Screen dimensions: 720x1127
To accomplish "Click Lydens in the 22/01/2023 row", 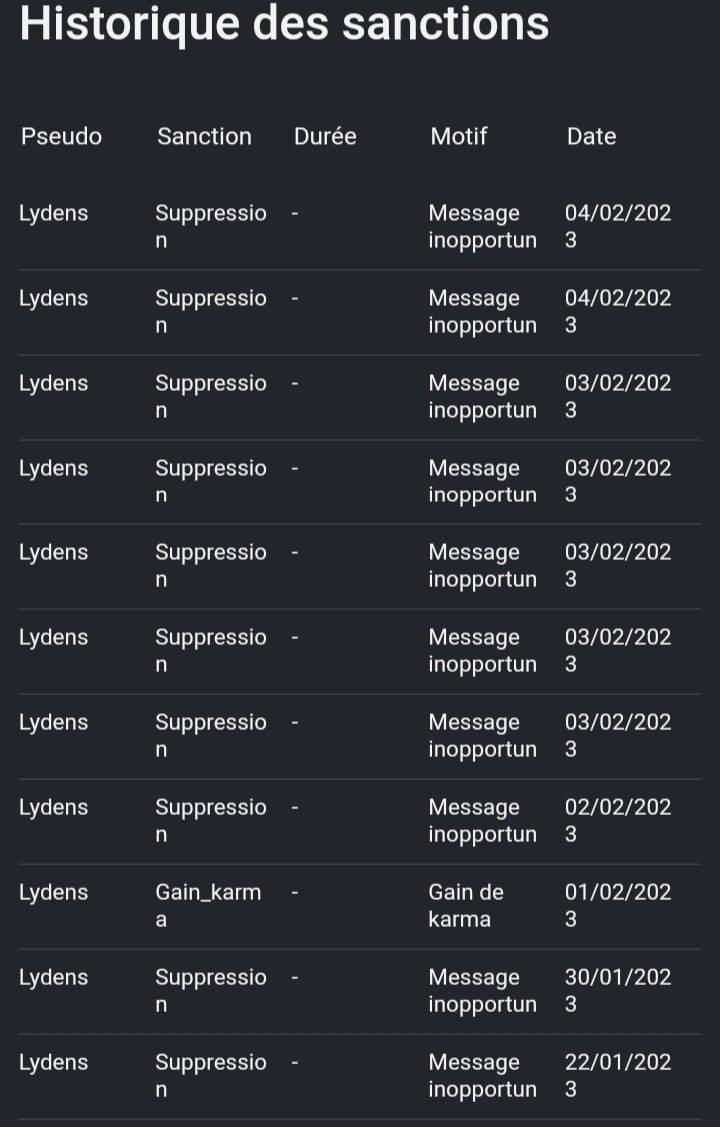I will pyautogui.click(x=53, y=1062).
